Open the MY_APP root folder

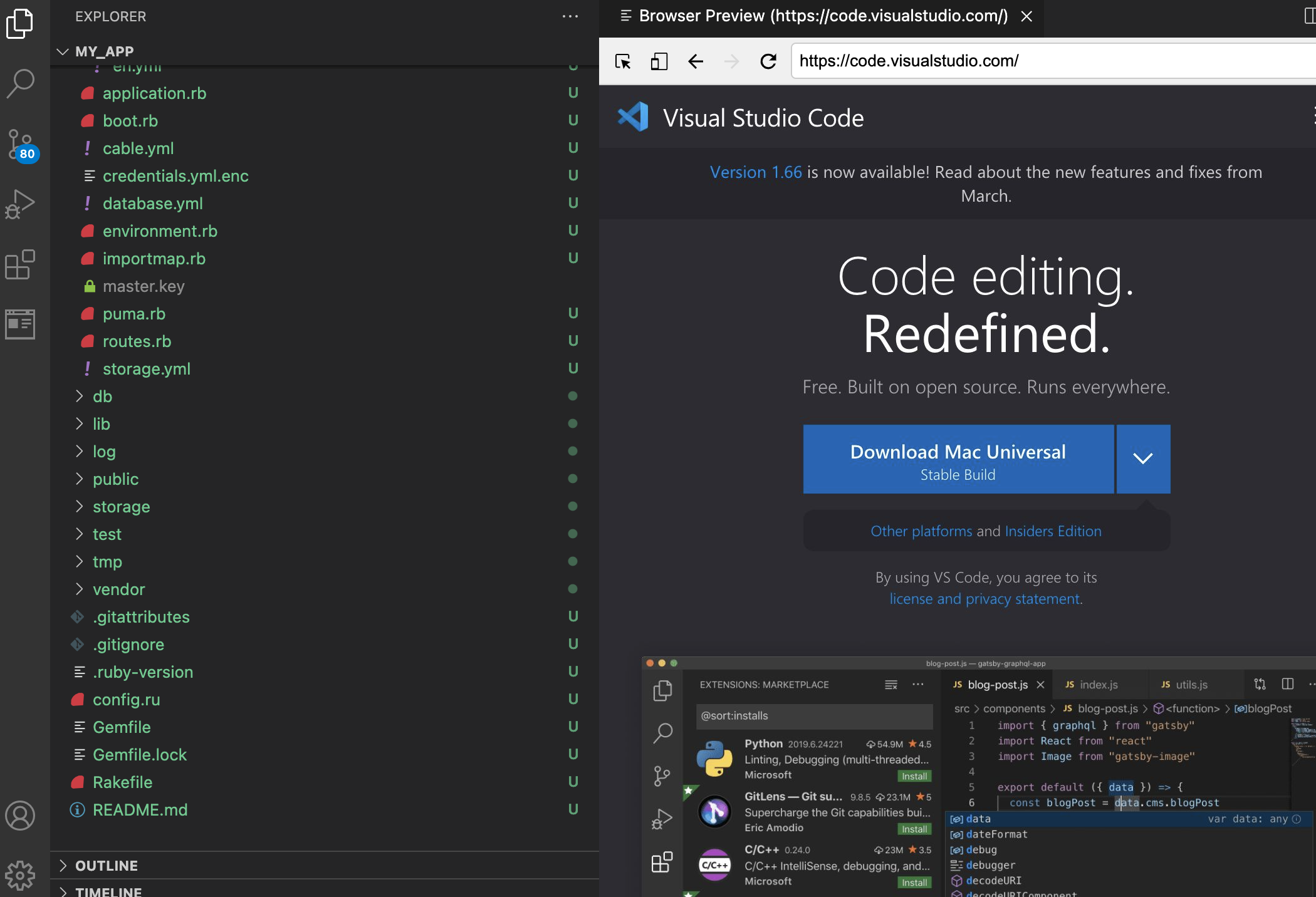click(x=105, y=51)
